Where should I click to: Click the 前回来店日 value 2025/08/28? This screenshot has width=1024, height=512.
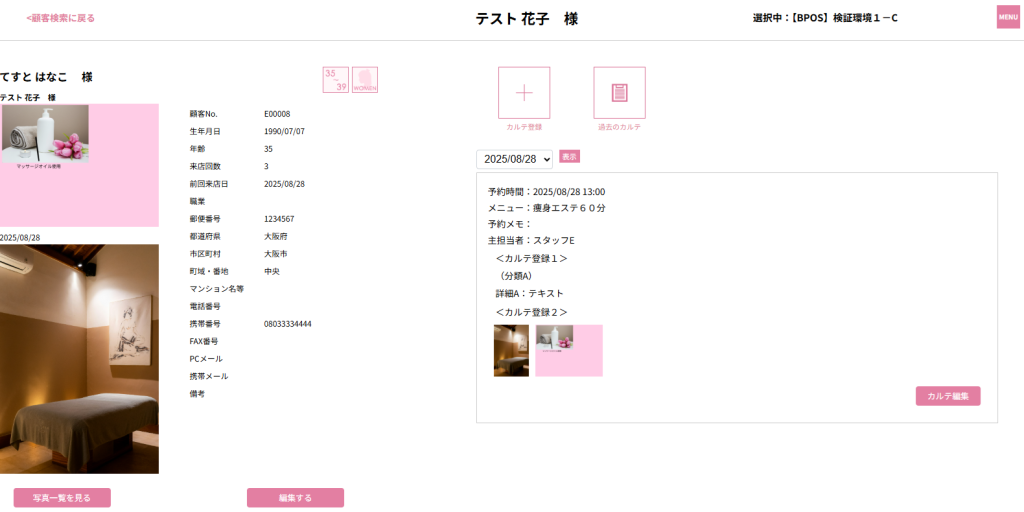click(284, 184)
